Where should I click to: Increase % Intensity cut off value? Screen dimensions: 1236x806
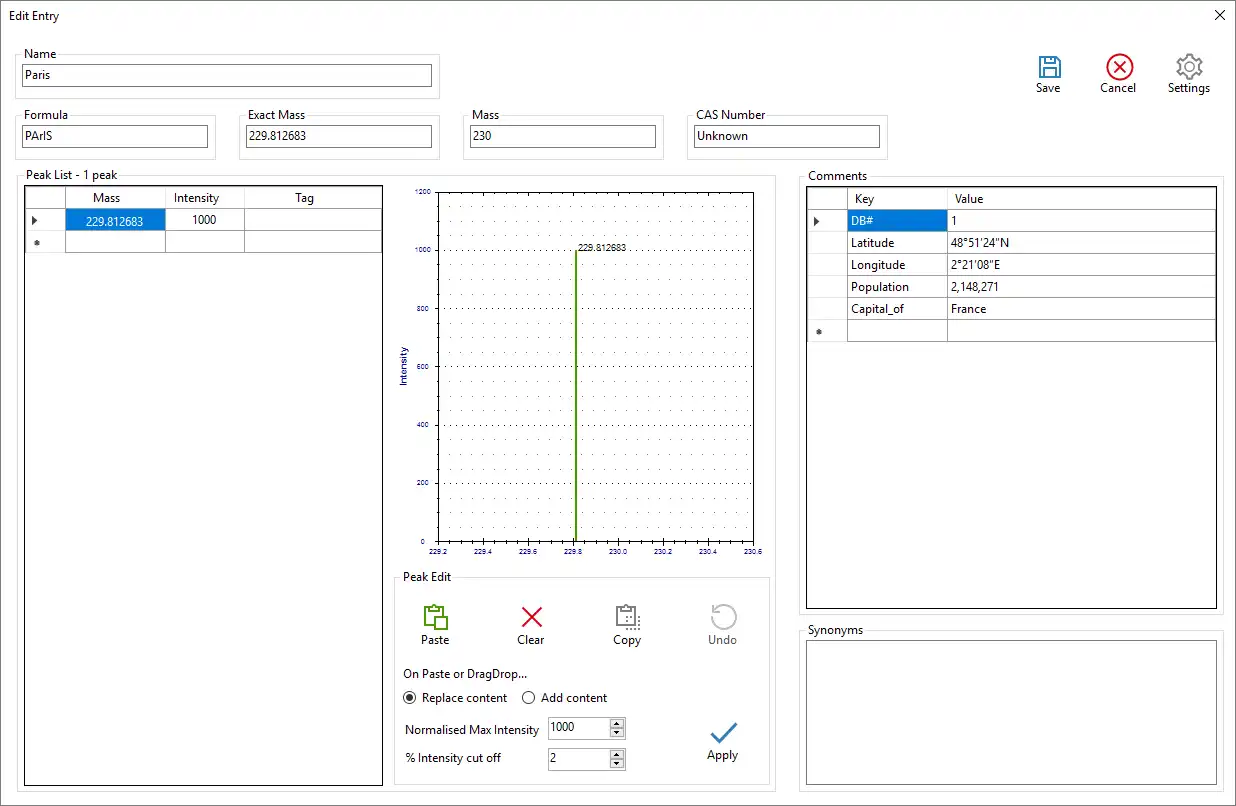pyautogui.click(x=617, y=754)
